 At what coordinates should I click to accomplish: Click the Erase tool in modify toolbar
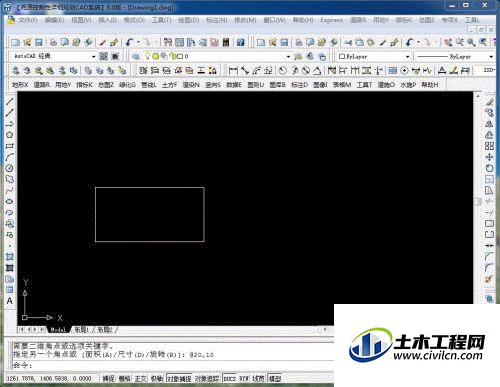pos(489,101)
